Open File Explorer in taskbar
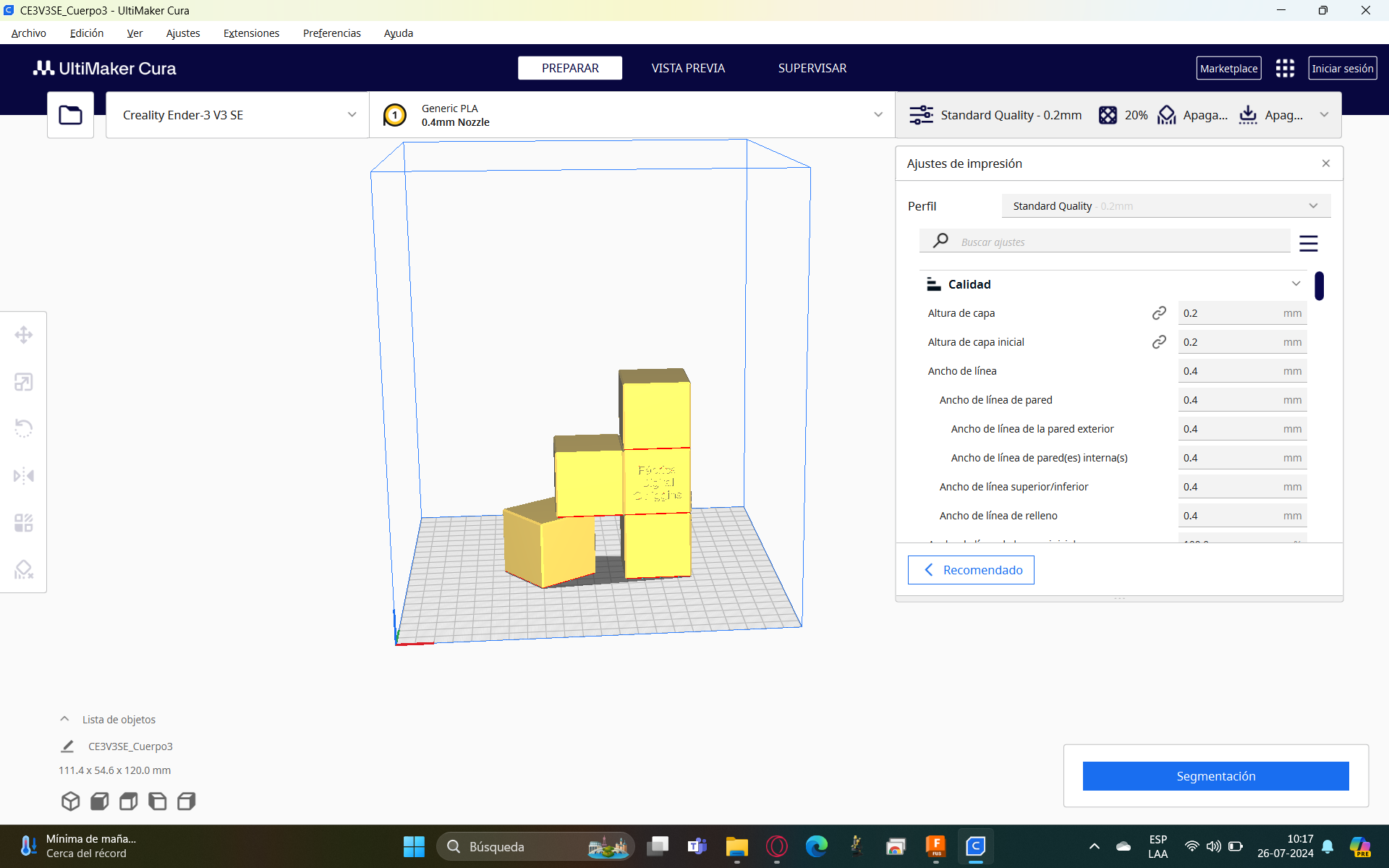 (x=736, y=846)
